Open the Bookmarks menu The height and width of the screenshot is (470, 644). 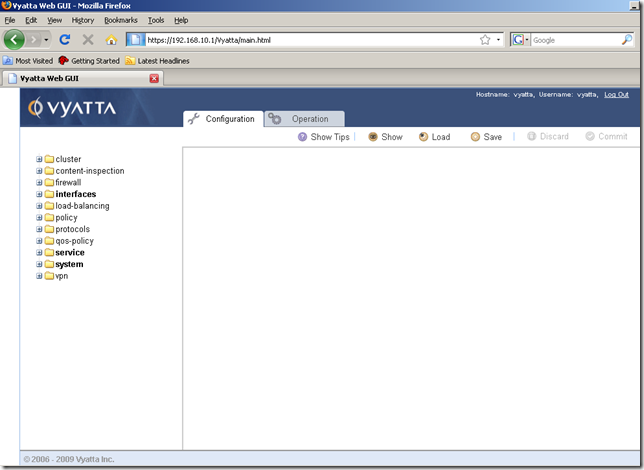click(121, 20)
